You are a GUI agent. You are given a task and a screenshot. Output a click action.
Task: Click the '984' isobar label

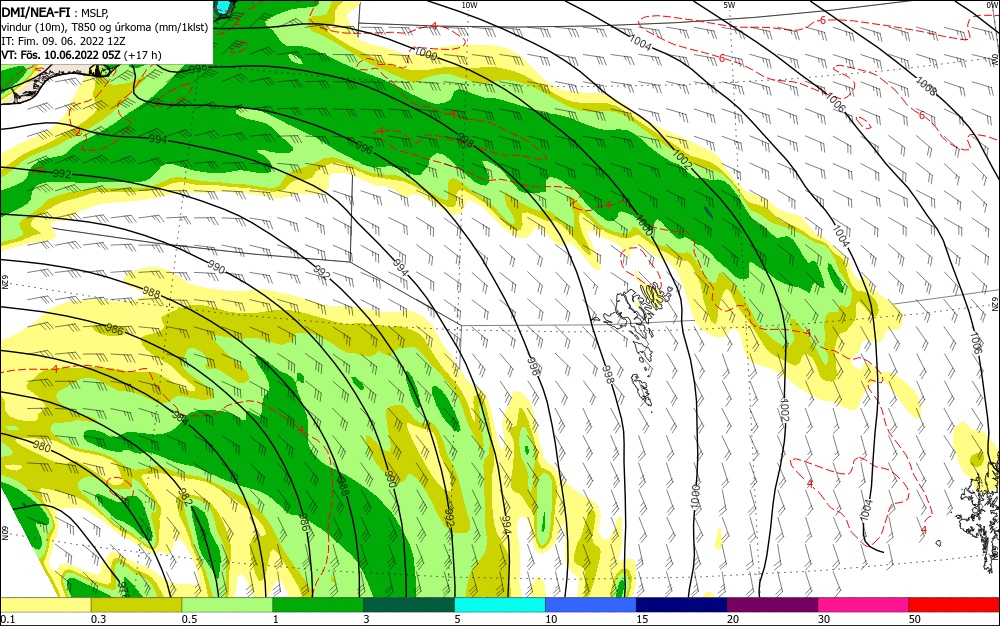tap(180, 418)
